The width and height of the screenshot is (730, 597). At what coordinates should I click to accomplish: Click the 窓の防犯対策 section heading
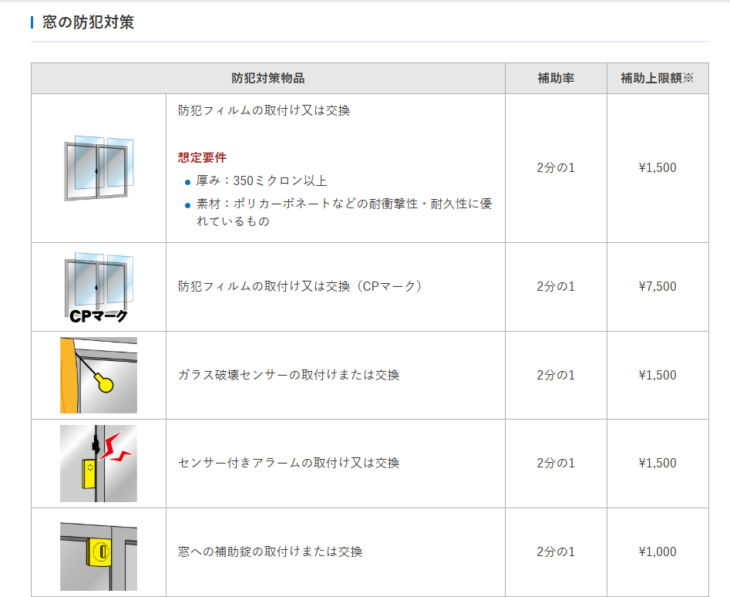[88, 22]
